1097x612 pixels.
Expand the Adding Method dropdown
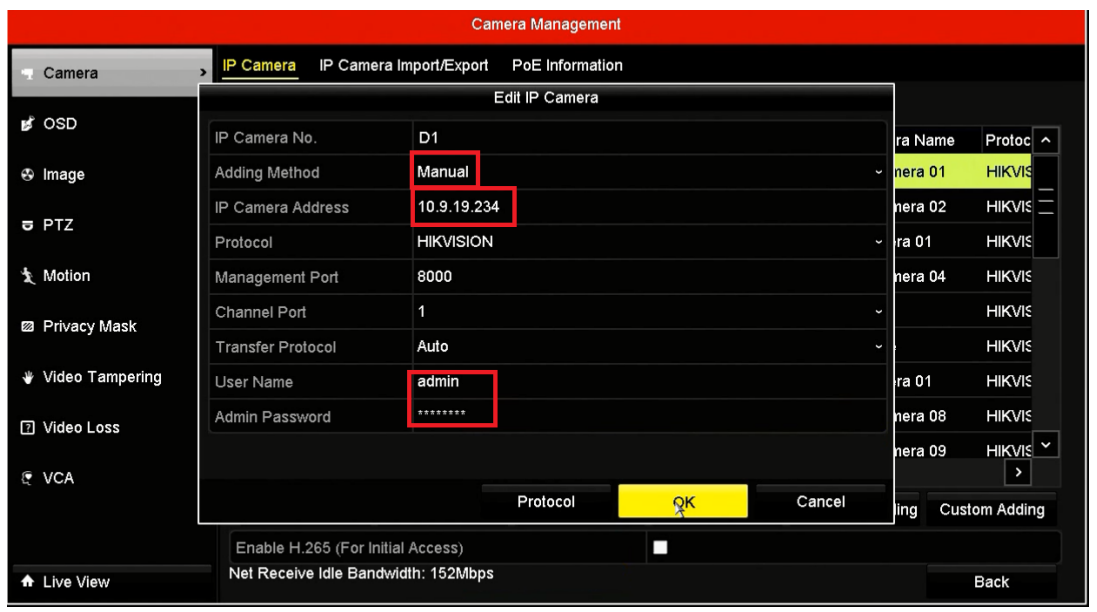click(x=878, y=173)
